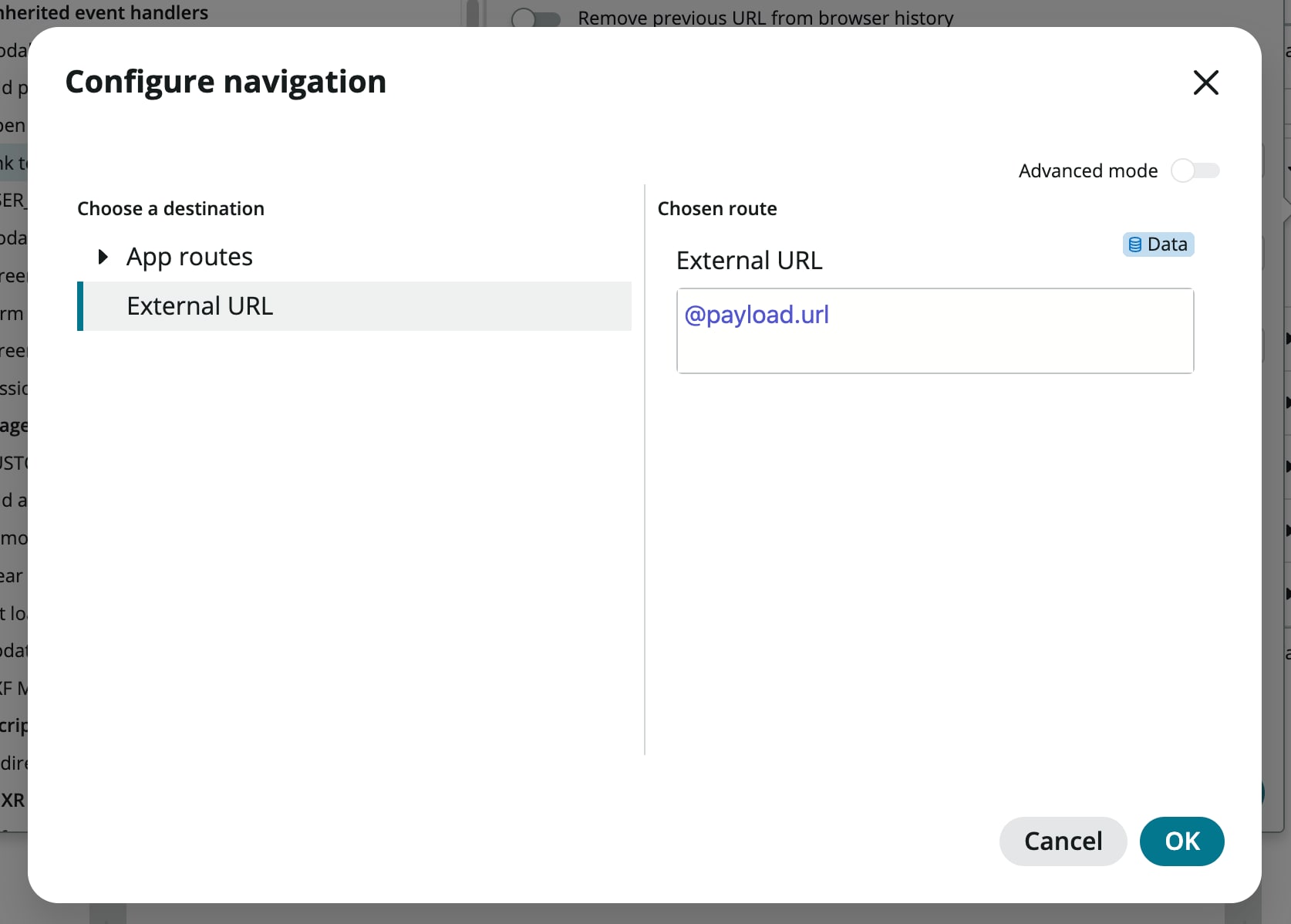Click the Inherited event handlers heading
The image size is (1291, 924).
(104, 12)
